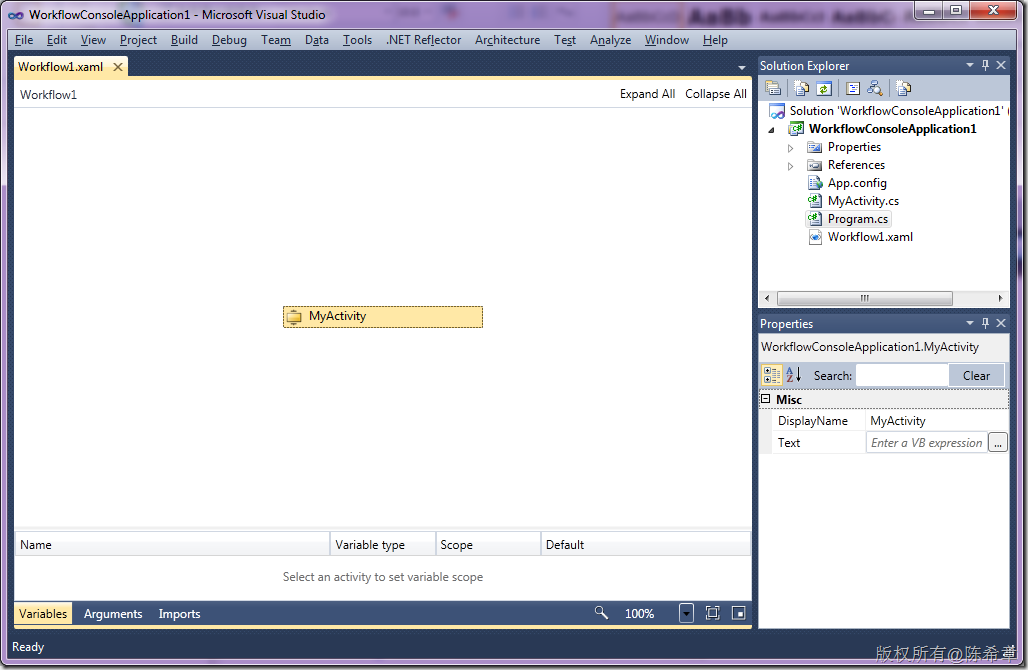Toggle the overview mini-map icon
This screenshot has width=1028, height=670.
[738, 613]
